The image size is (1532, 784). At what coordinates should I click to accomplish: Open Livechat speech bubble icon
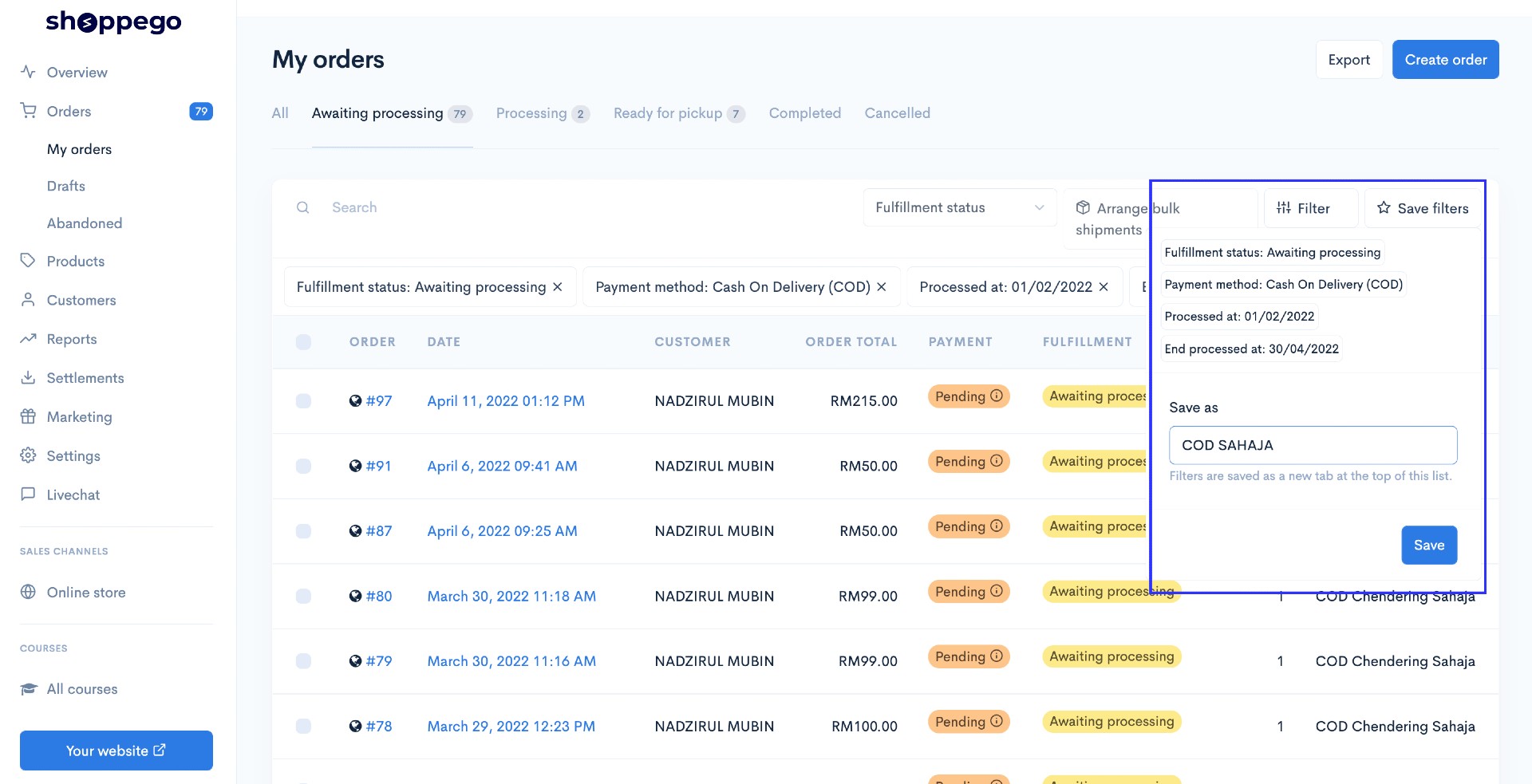click(x=28, y=494)
